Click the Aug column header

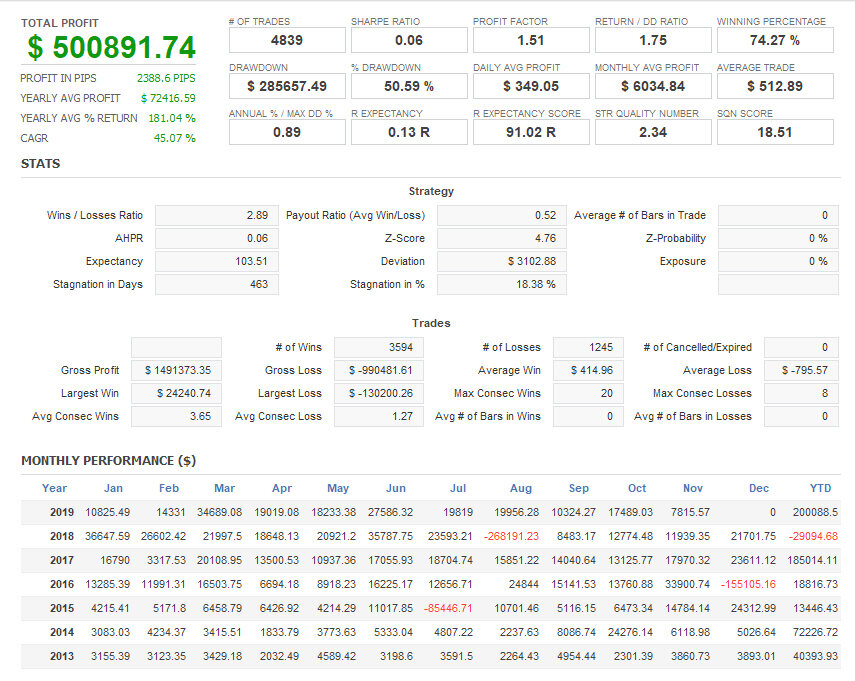pyautogui.click(x=521, y=488)
